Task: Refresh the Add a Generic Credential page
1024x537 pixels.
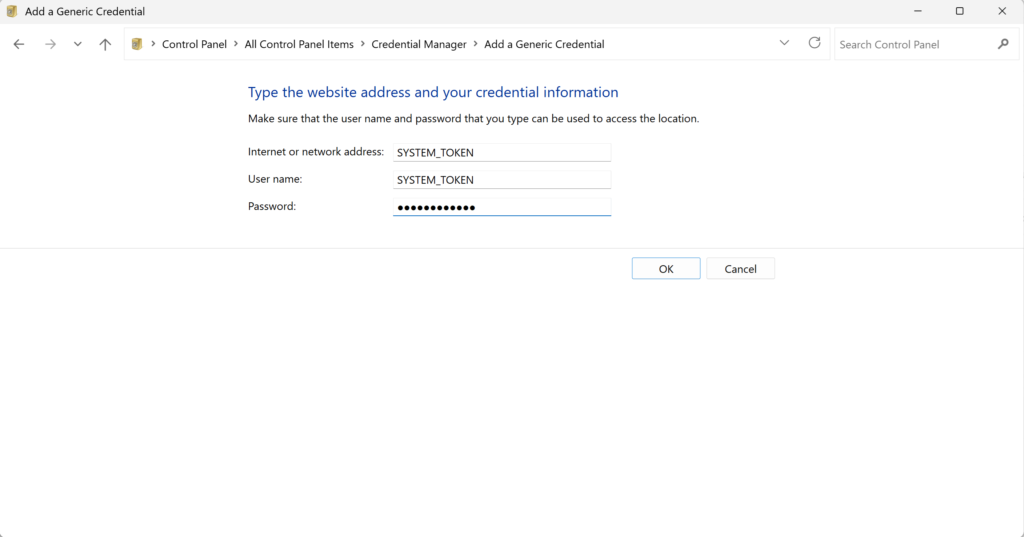Action: click(815, 44)
